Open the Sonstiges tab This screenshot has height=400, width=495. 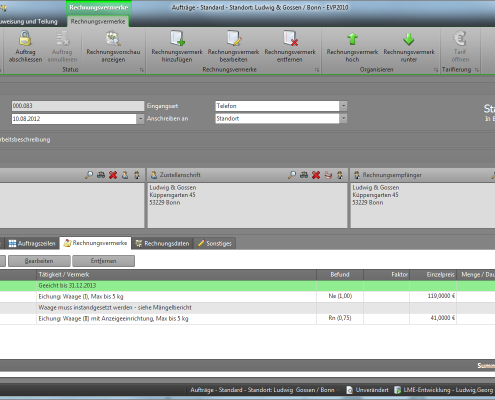(215, 244)
